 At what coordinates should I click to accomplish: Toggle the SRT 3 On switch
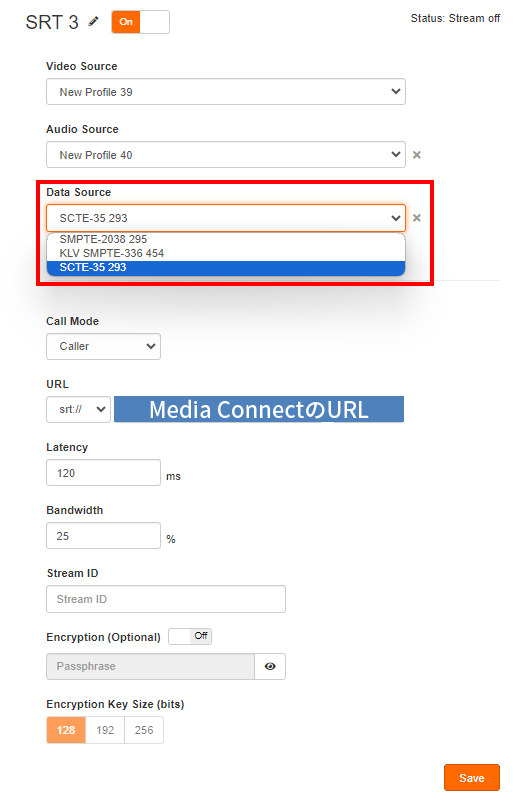point(141,22)
